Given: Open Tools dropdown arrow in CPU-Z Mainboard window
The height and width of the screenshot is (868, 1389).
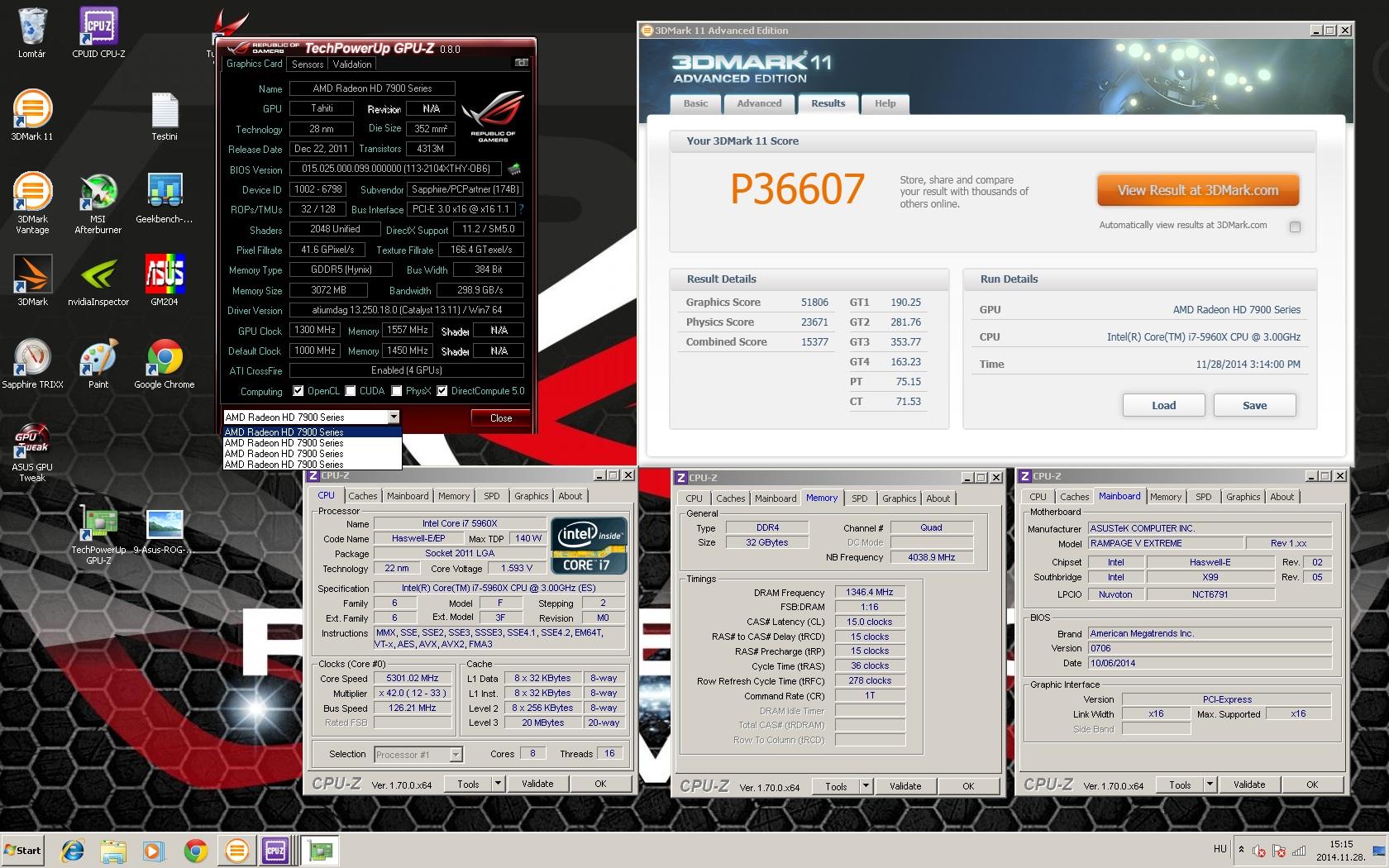Looking at the screenshot, I should point(1210,785).
